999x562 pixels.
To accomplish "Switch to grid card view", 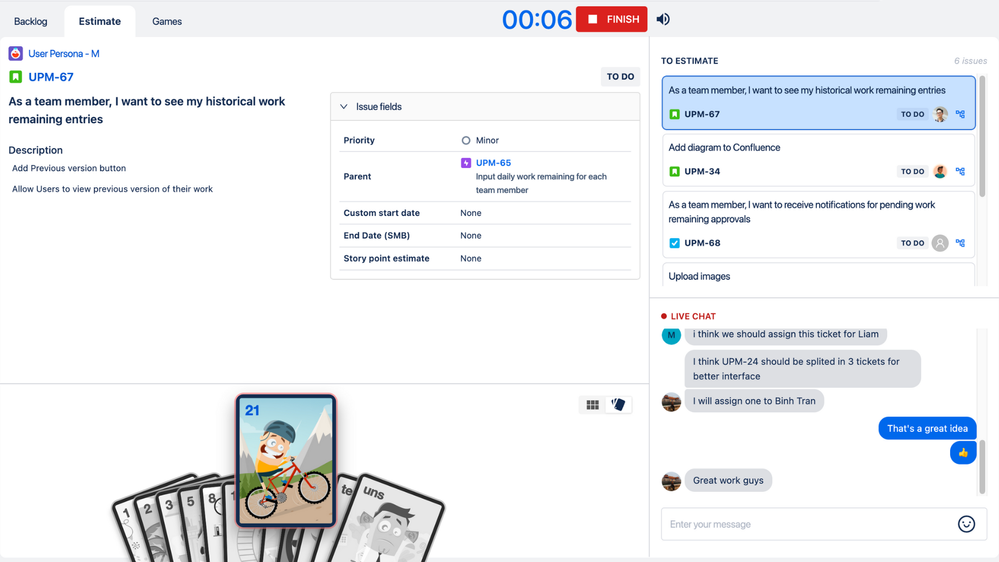I will click(x=593, y=405).
